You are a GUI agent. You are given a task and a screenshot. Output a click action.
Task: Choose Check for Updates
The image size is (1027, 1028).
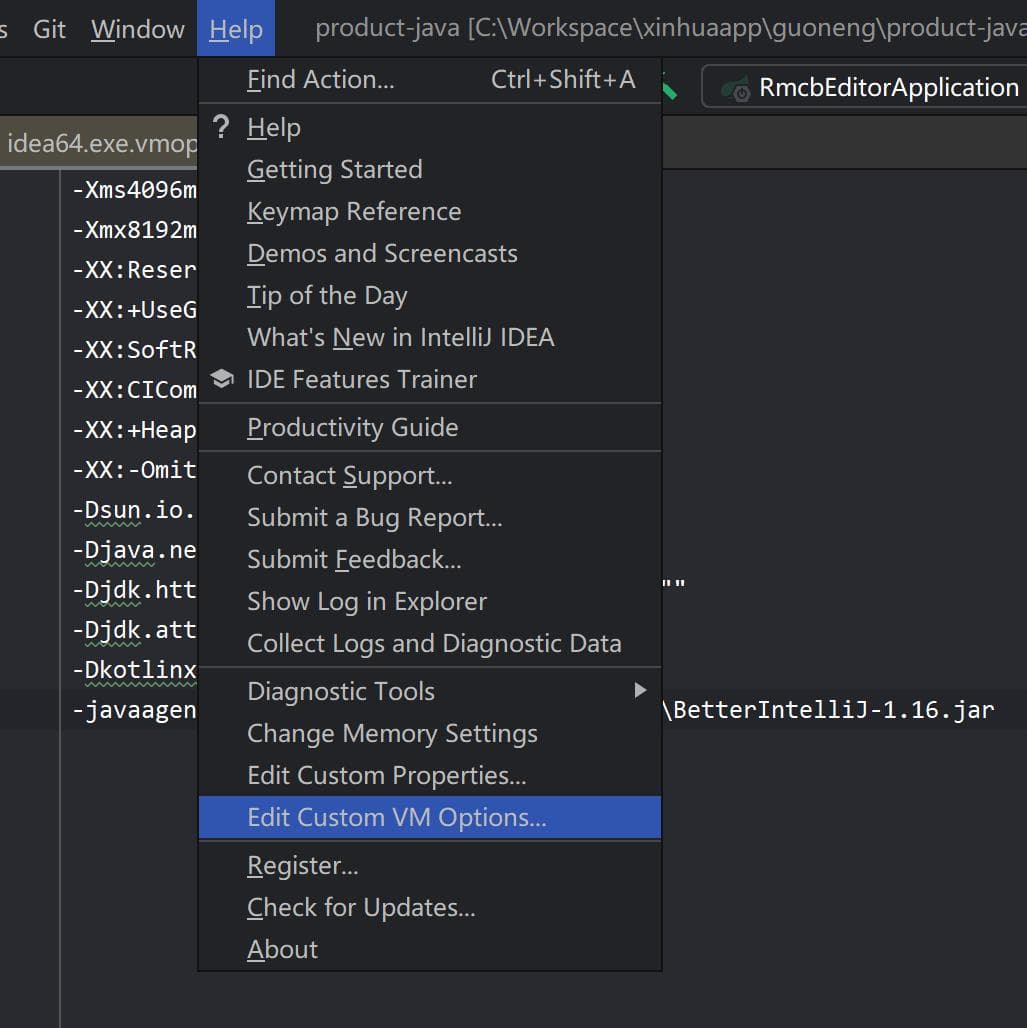click(x=430, y=907)
